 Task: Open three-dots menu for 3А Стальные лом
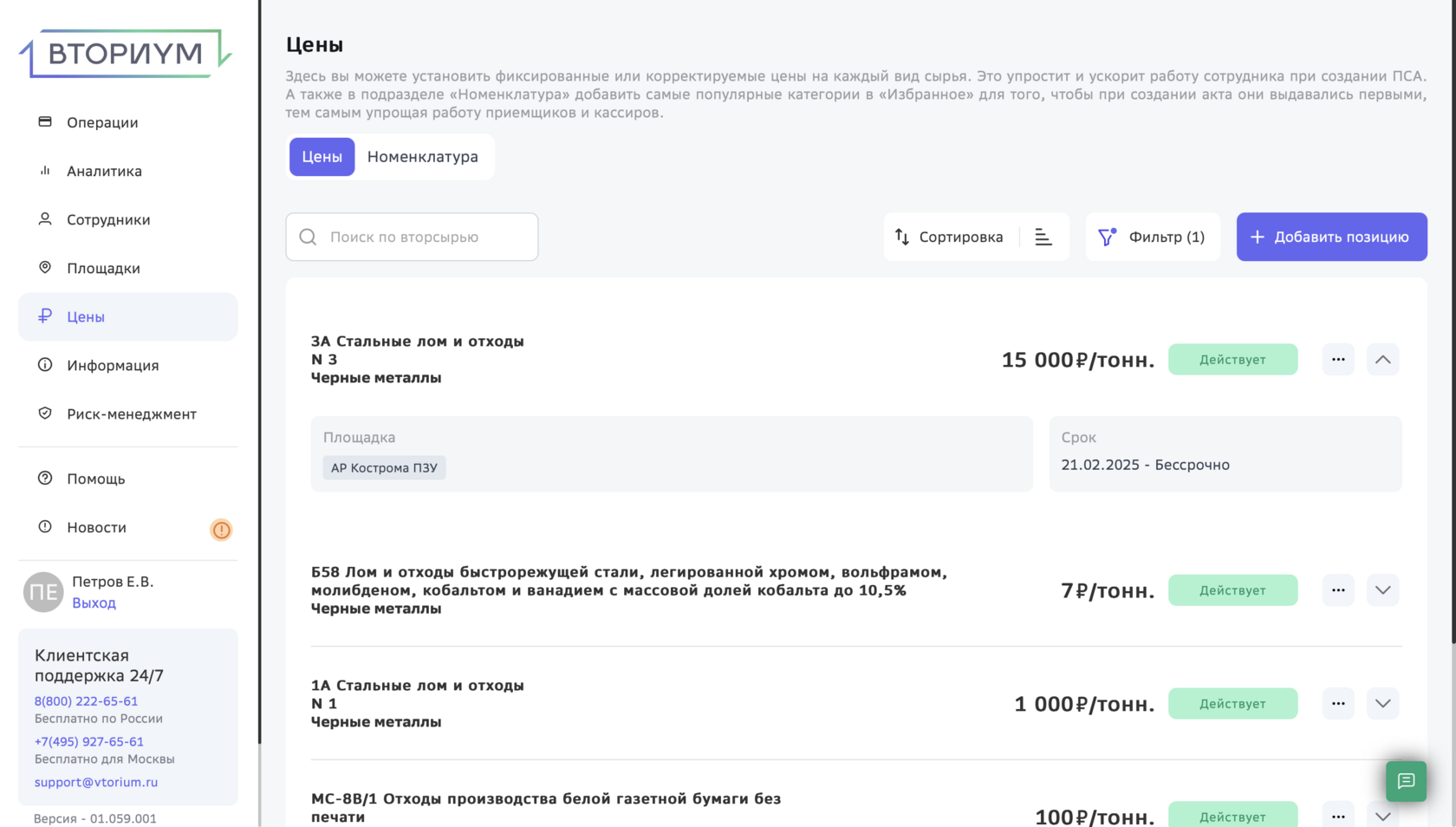1338,360
